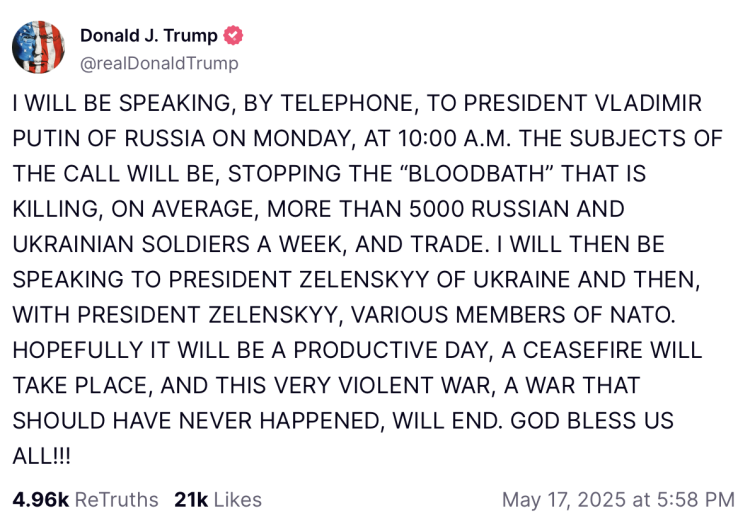View the 4.96k ReTruths list
750x518 pixels.
click(x=85, y=499)
